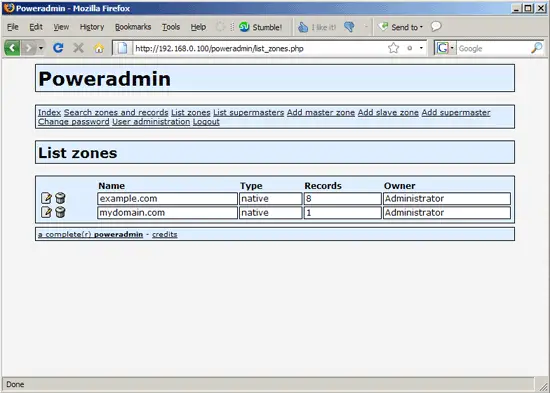Edit the mydomain.com zone
550x393 pixels.
click(46, 212)
